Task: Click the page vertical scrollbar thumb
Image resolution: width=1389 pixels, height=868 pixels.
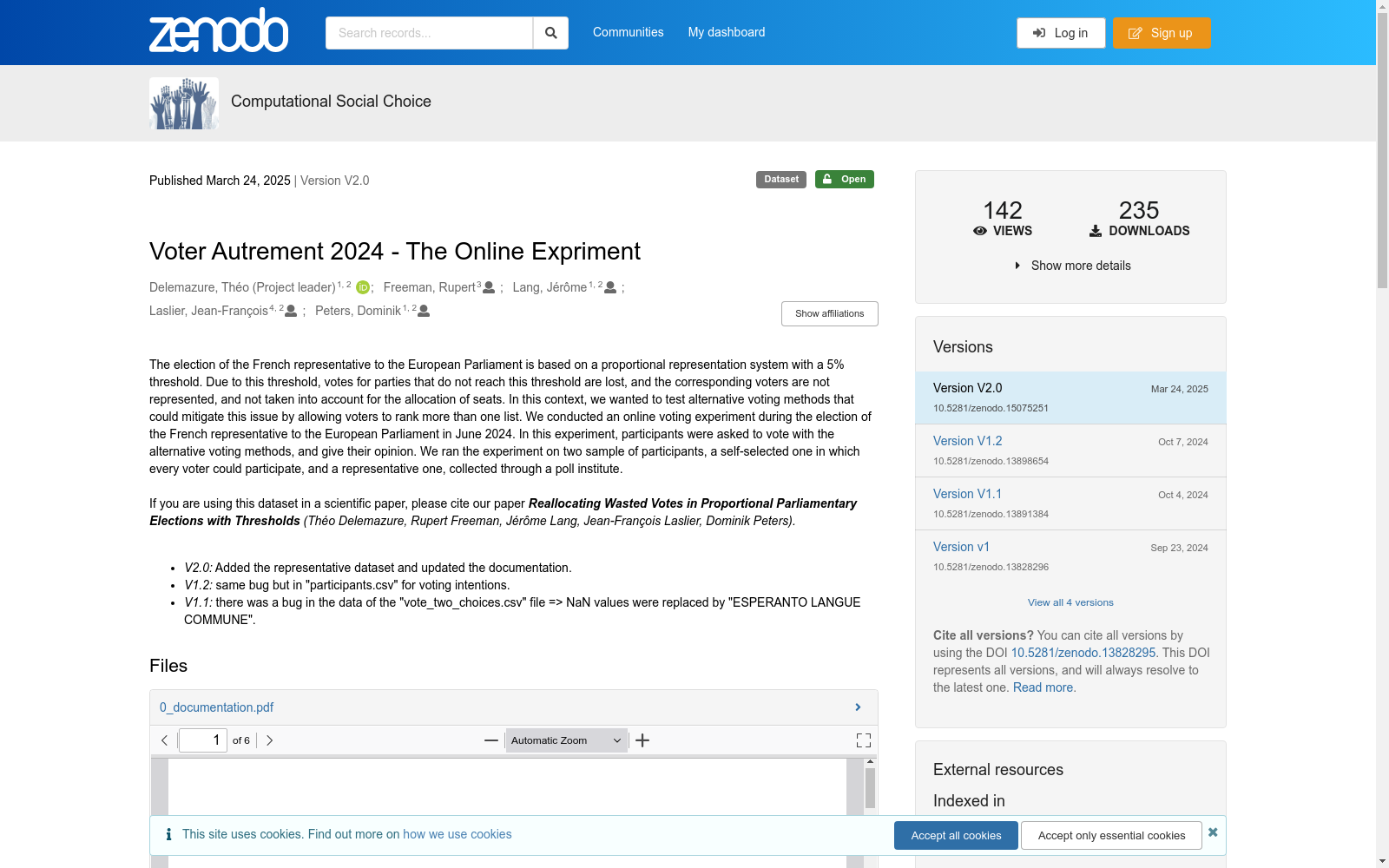Action: 1382,151
